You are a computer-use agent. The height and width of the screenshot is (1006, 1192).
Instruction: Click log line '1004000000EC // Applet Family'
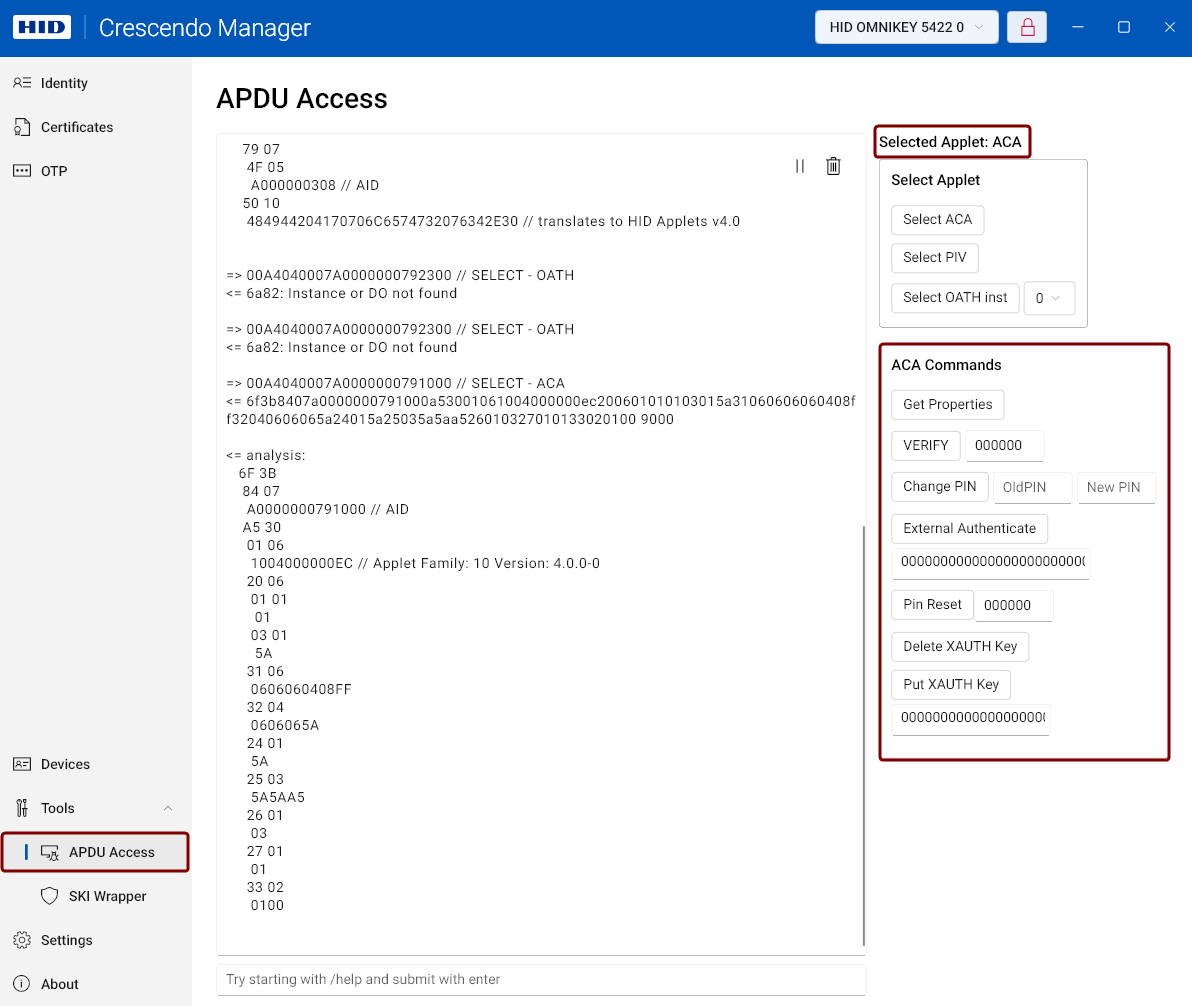coord(425,563)
